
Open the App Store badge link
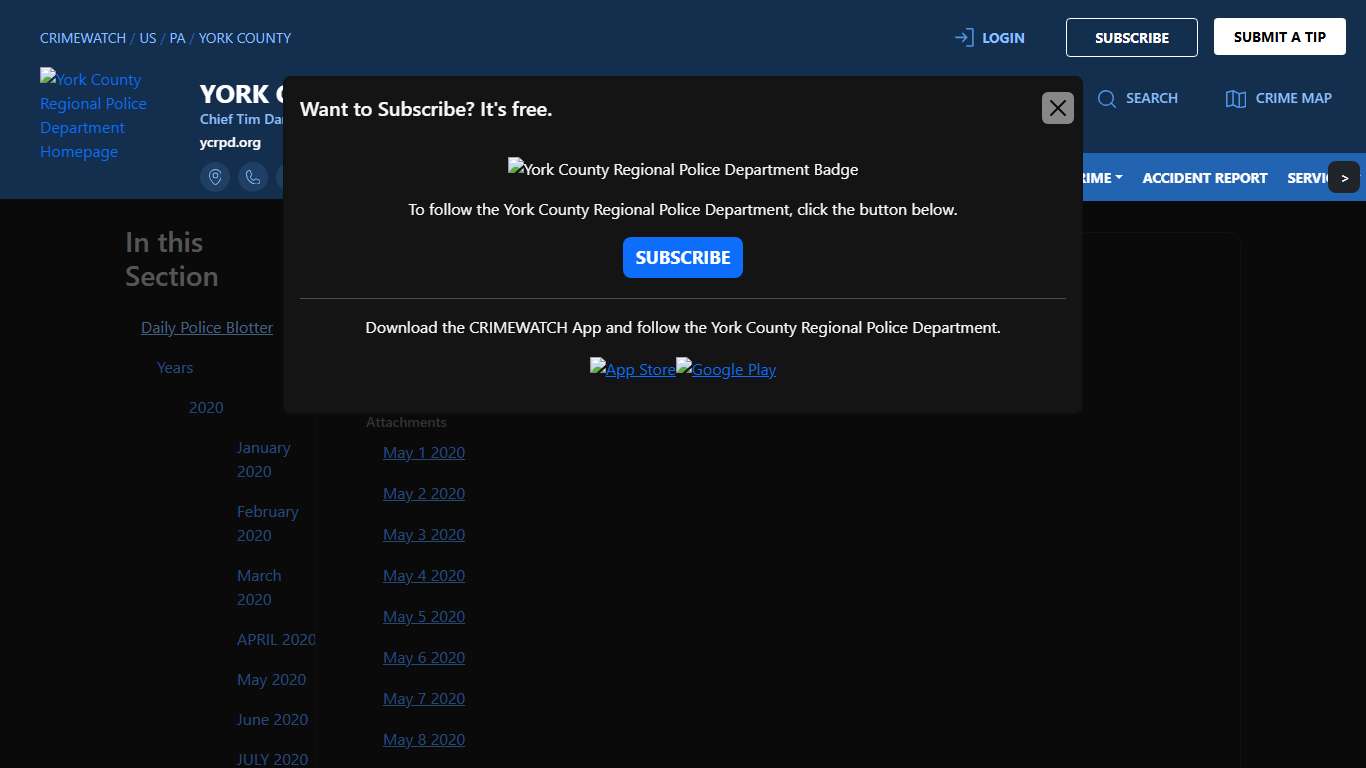pyautogui.click(x=632, y=369)
